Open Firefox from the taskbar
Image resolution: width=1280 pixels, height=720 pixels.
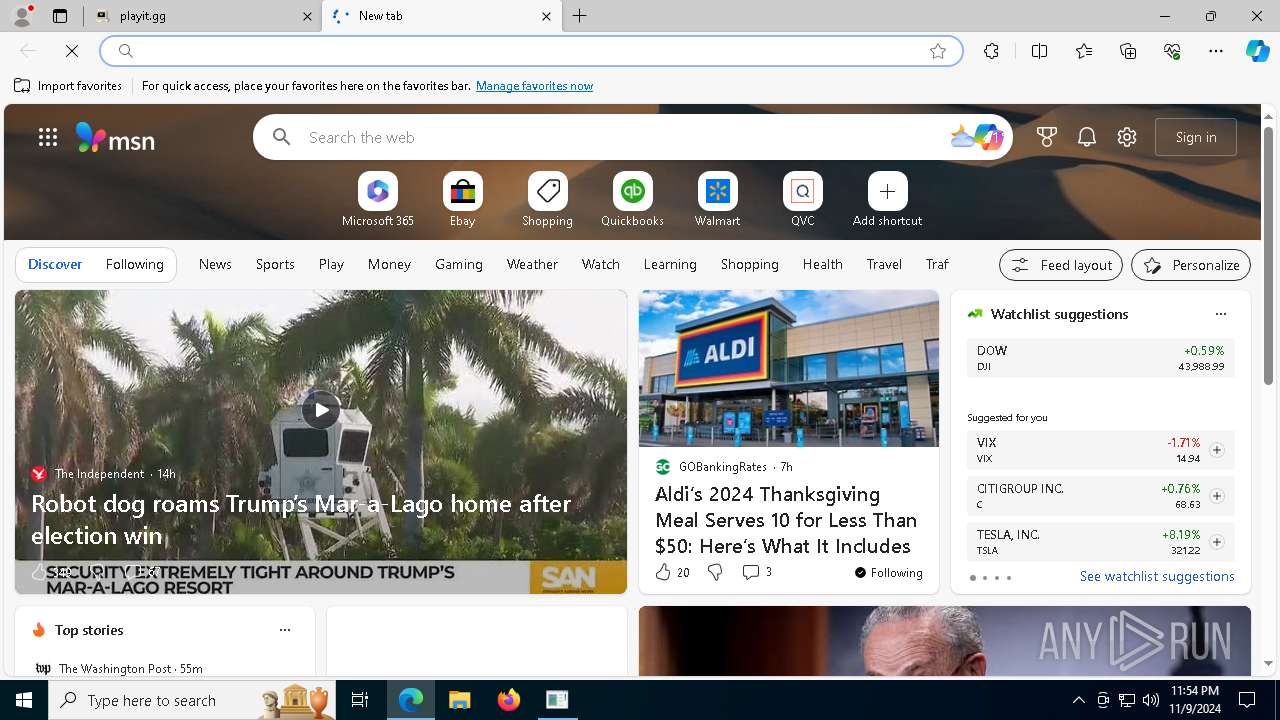click(x=509, y=700)
